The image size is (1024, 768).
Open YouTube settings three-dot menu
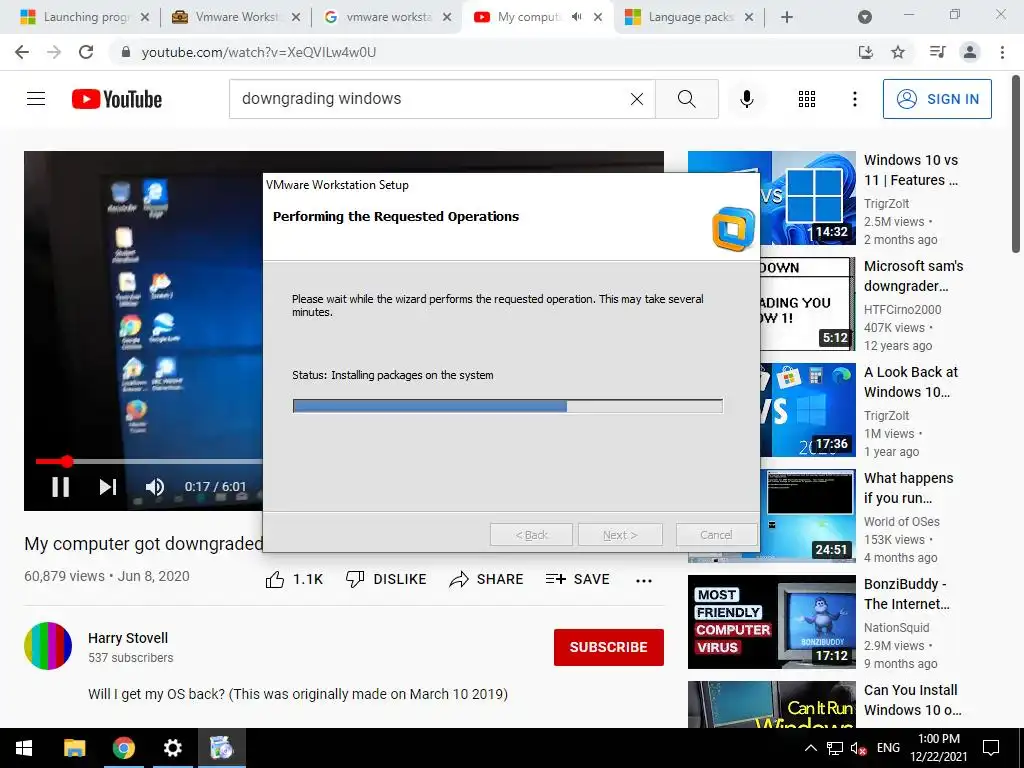854,99
